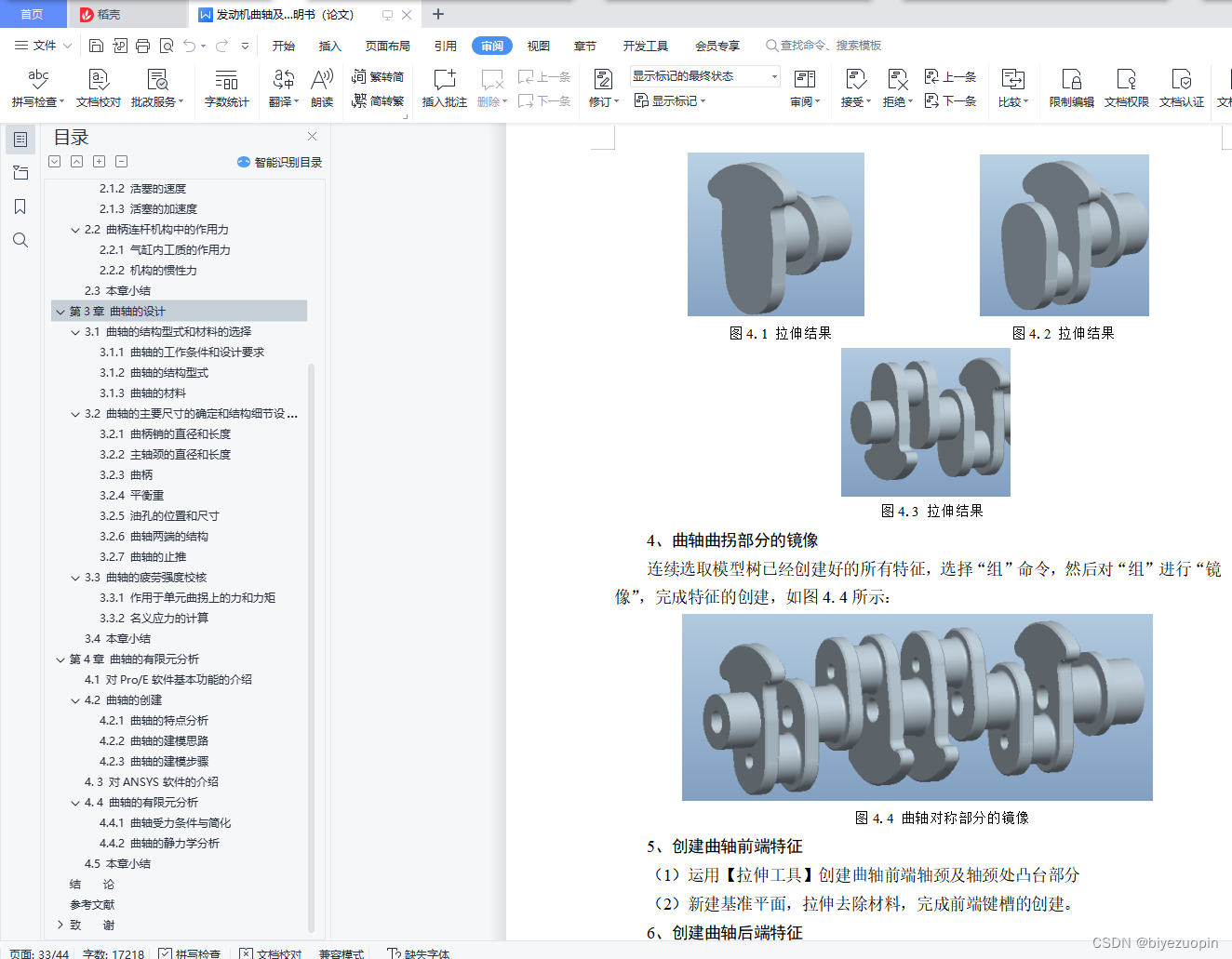Click the print preview icon
The width and height of the screenshot is (1232, 959).
167,46
